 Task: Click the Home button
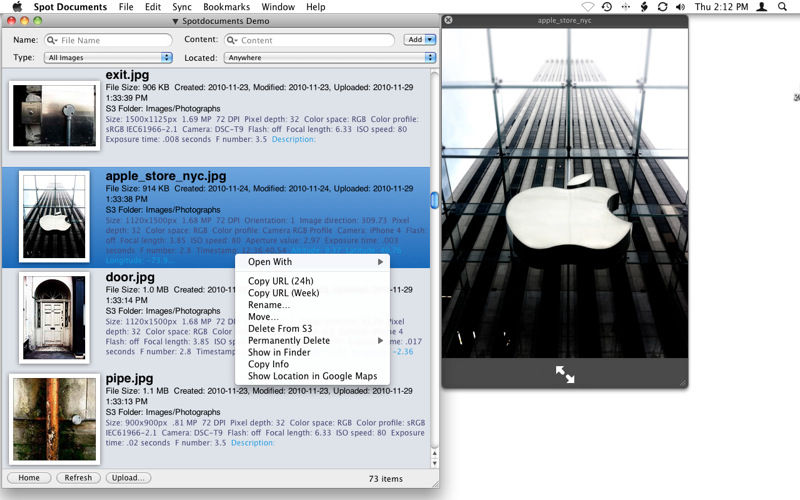[x=29, y=478]
